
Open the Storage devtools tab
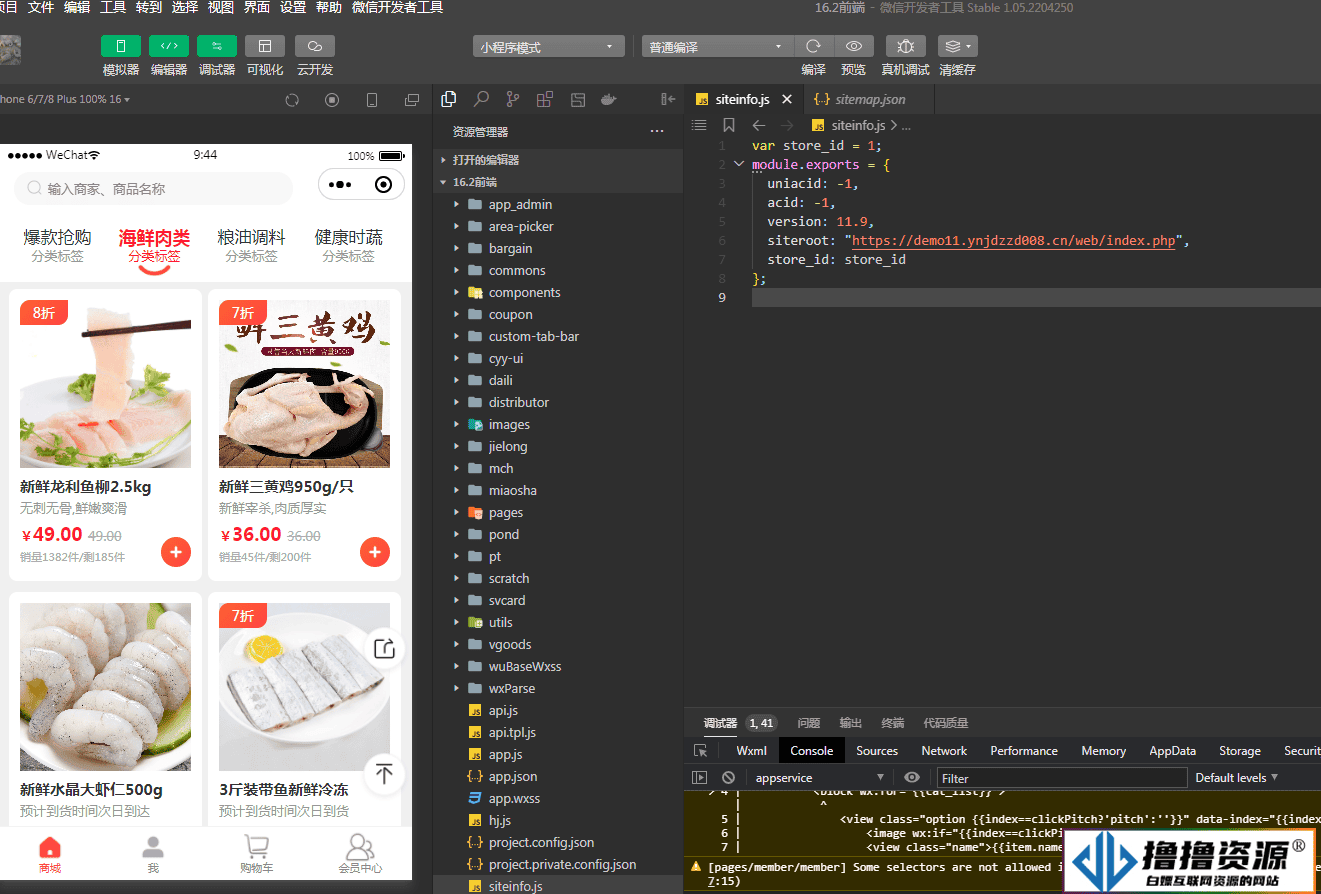(x=1240, y=751)
